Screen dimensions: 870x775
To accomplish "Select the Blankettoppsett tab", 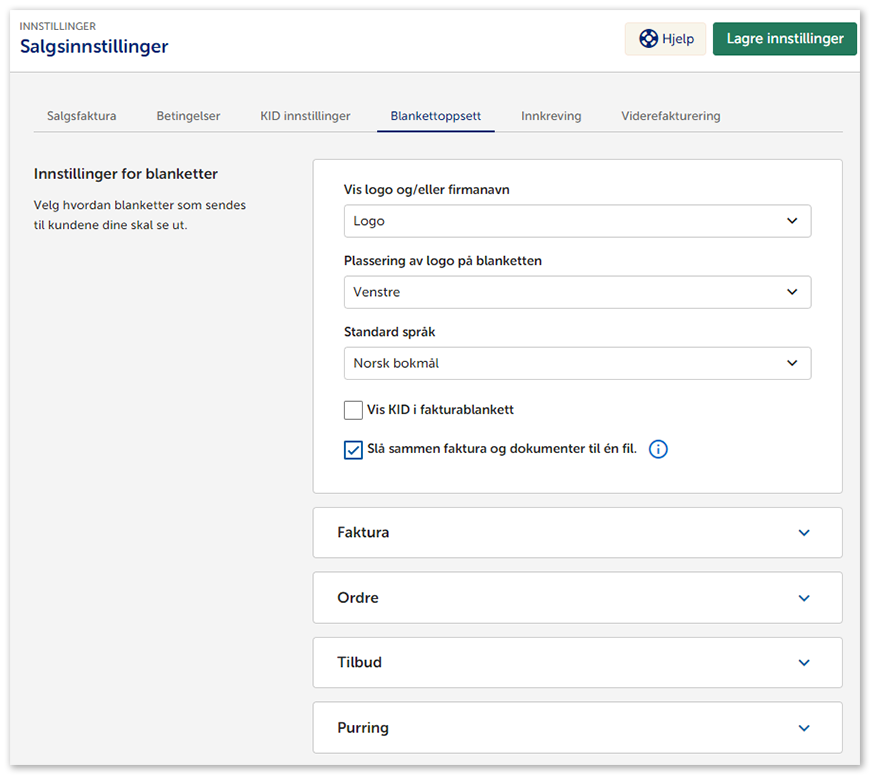I will pos(436,116).
